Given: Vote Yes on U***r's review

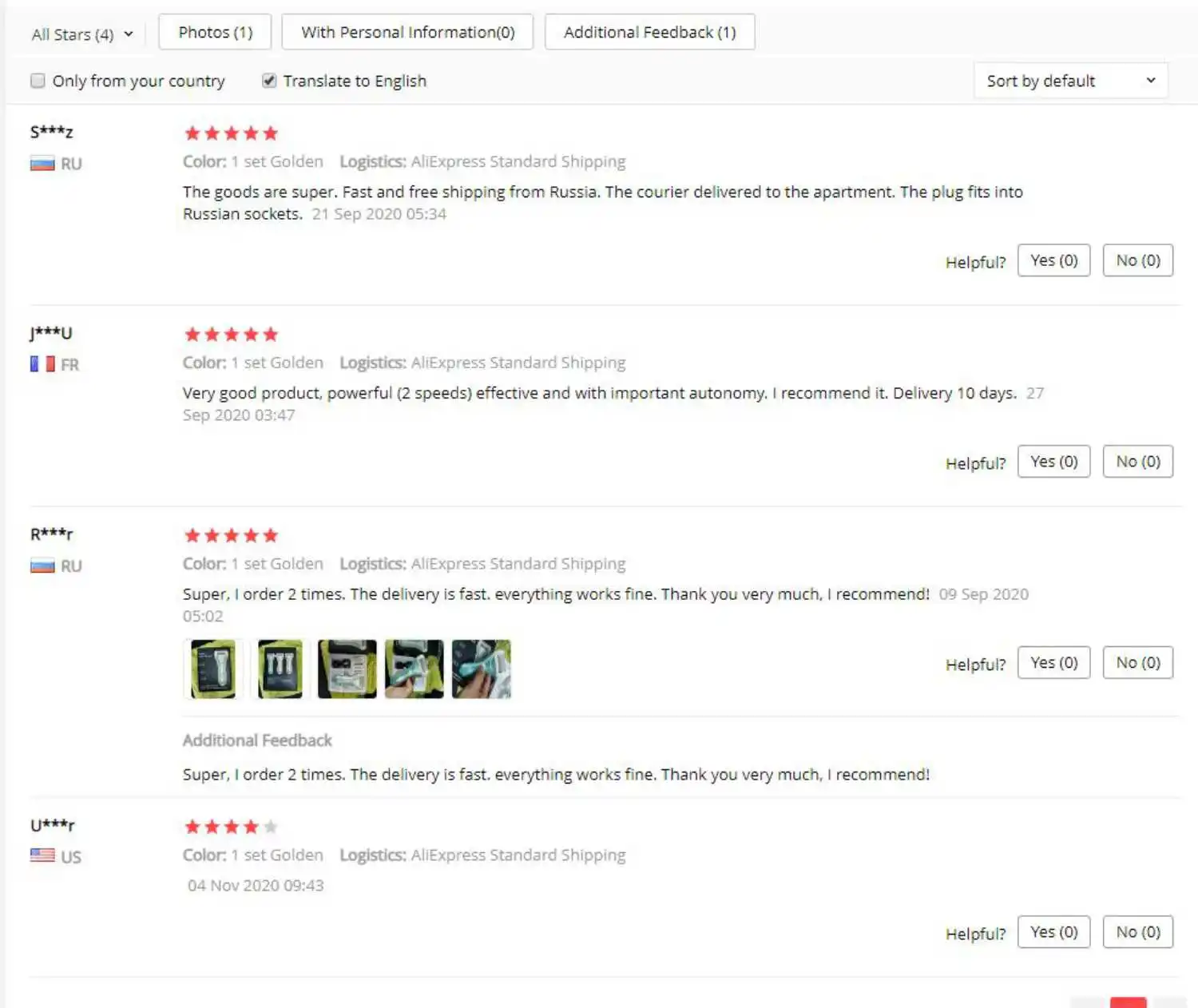Looking at the screenshot, I should coord(1053,932).
